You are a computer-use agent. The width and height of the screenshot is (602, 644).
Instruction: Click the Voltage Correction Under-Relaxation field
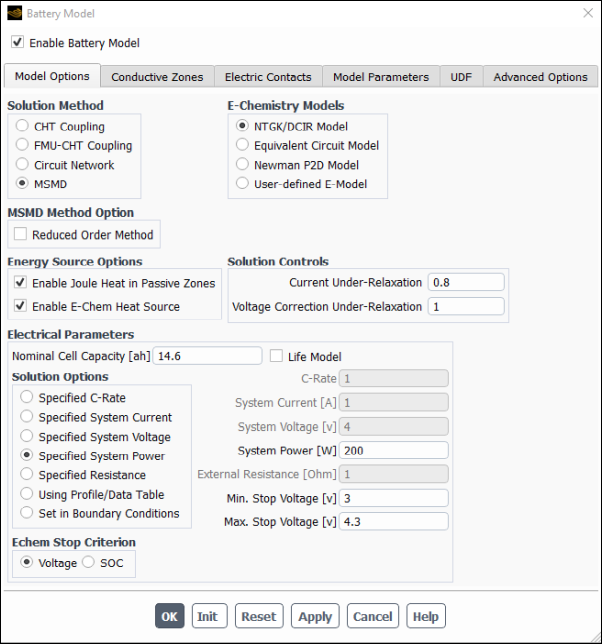pyautogui.click(x=466, y=306)
